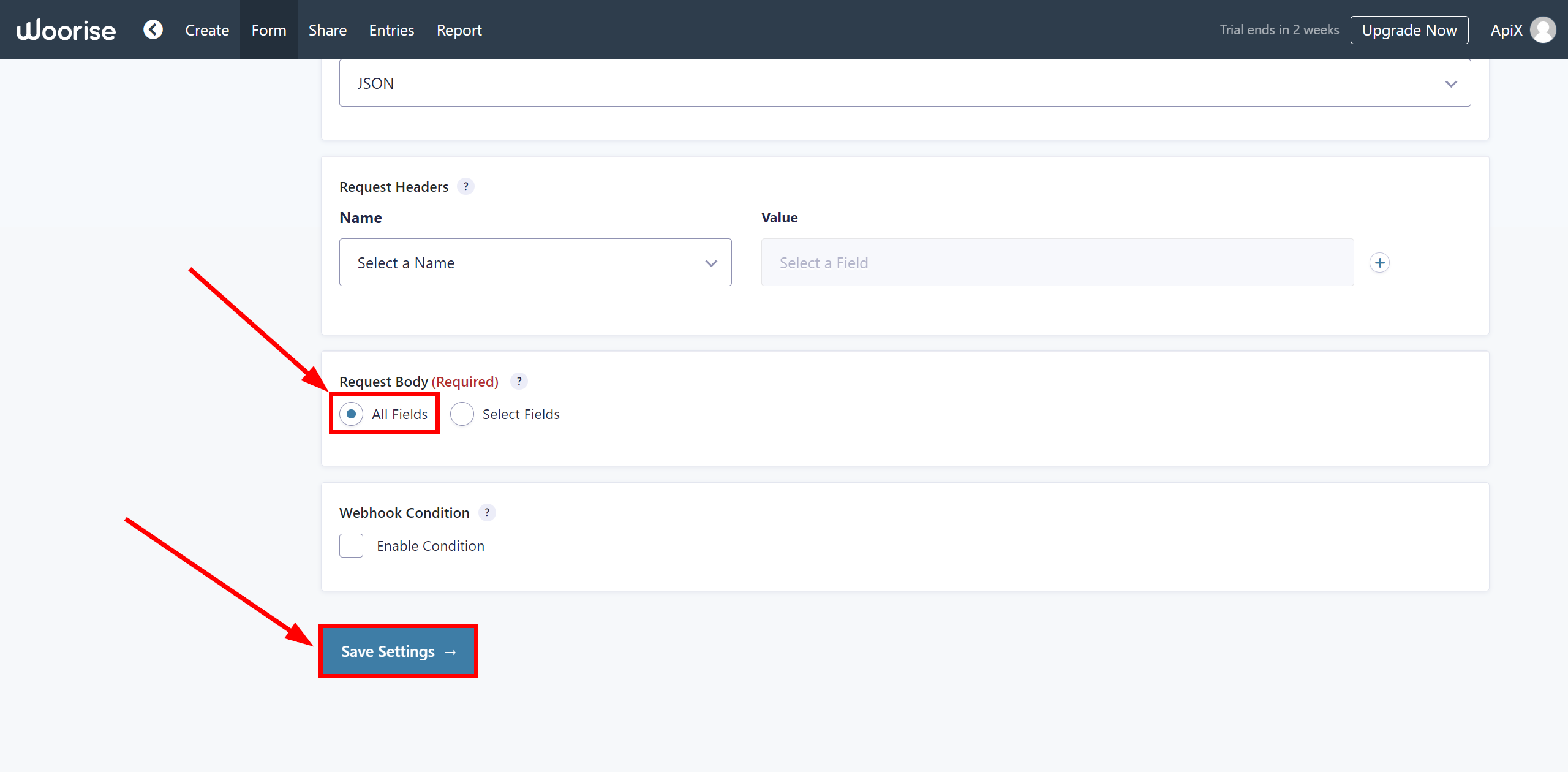The image size is (1568, 772).
Task: Click the Form tab in the top menu
Action: (x=268, y=29)
